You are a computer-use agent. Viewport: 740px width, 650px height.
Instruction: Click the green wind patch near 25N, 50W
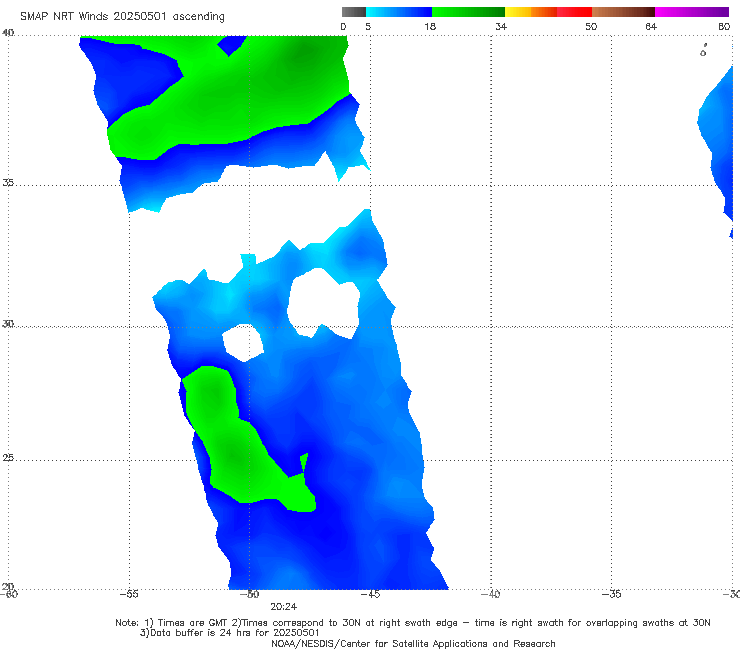tap(236, 453)
